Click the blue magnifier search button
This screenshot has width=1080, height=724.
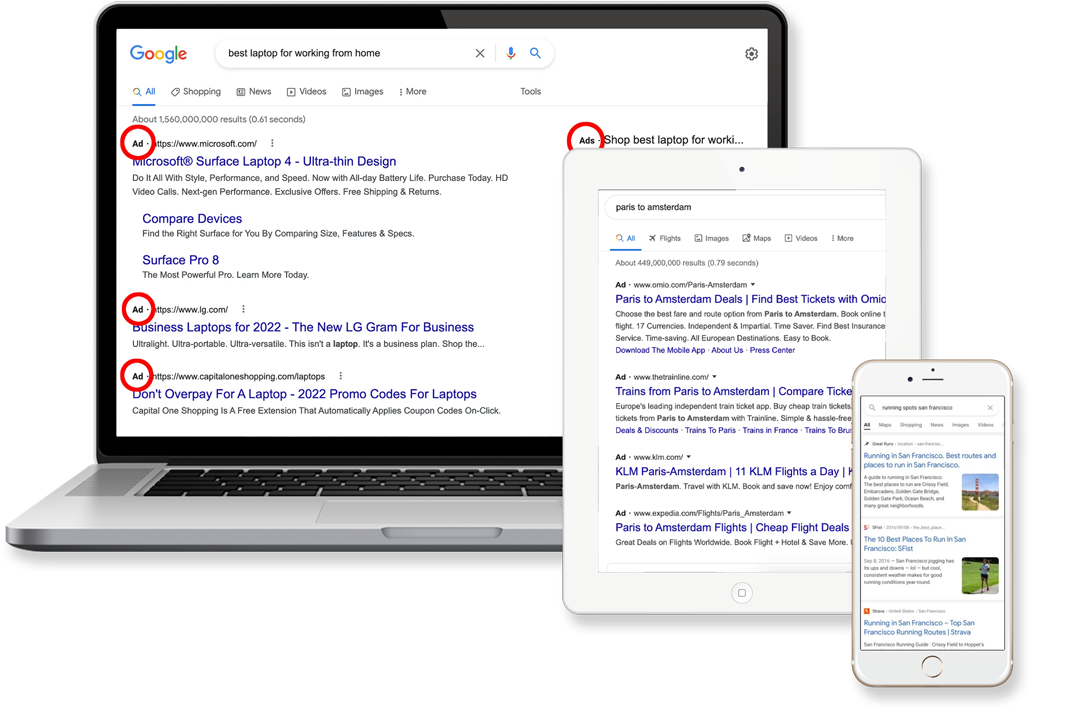(x=535, y=53)
